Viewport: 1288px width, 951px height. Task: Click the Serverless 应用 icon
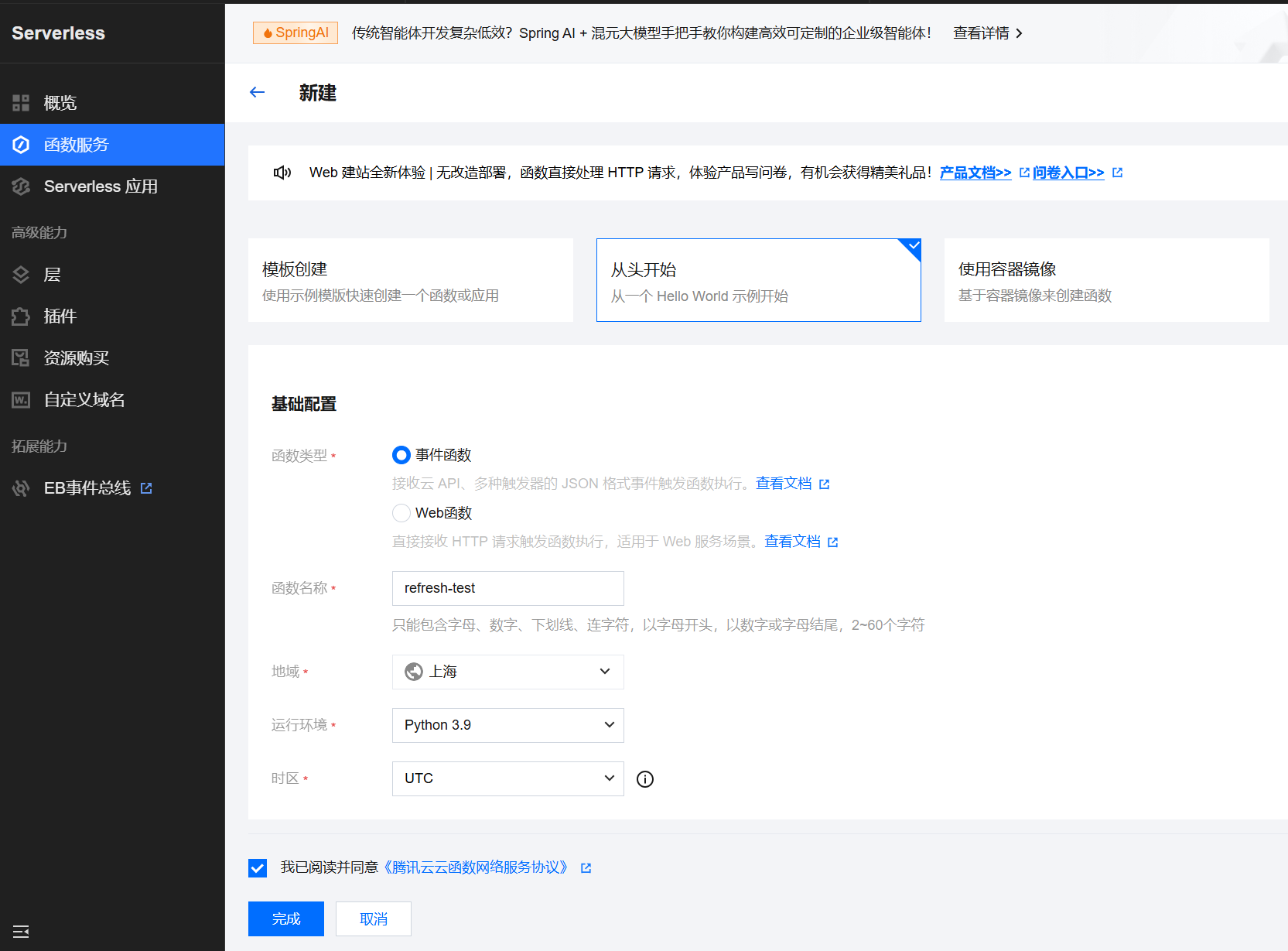coord(21,186)
